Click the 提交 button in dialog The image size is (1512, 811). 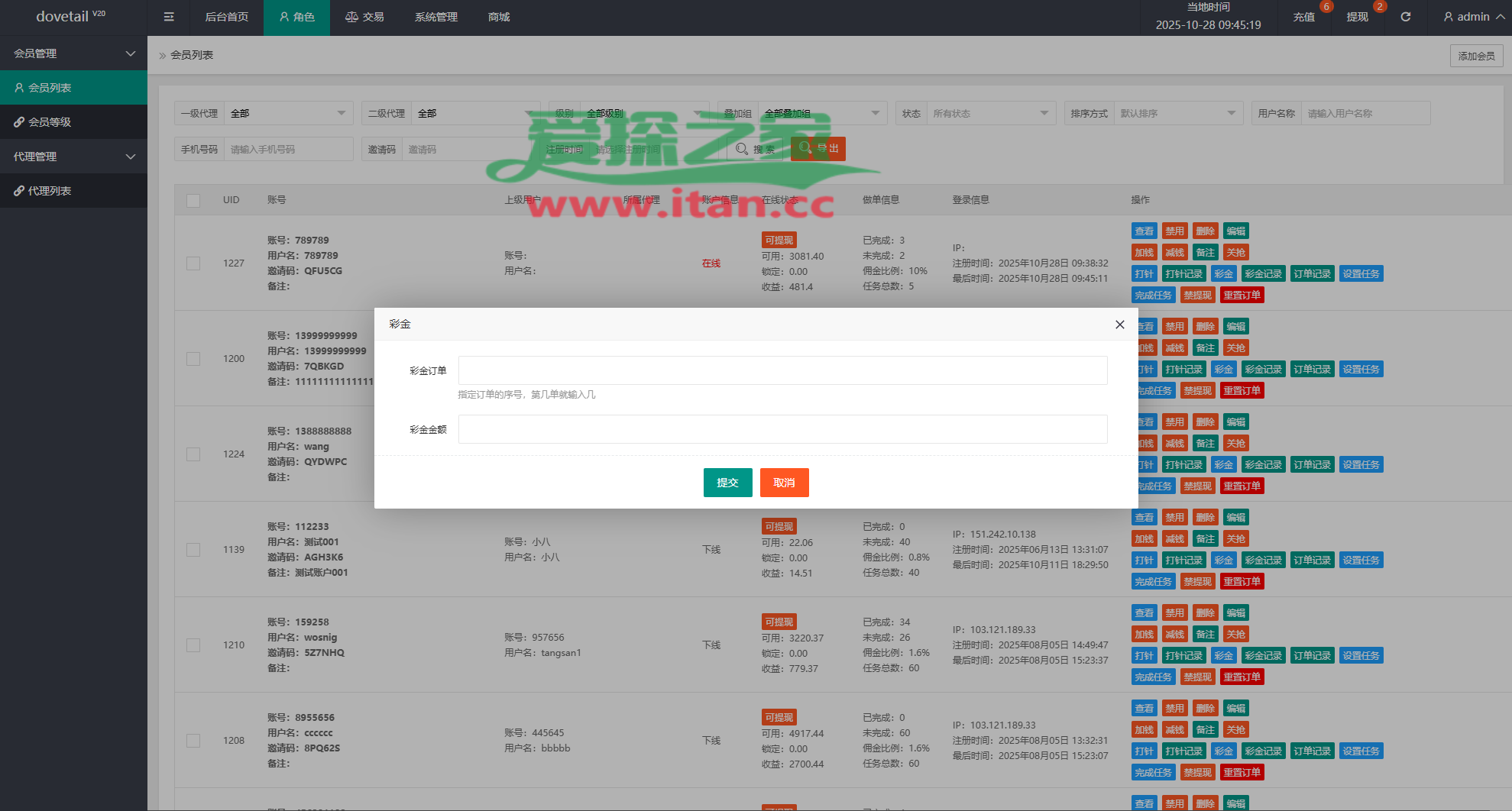coord(727,483)
